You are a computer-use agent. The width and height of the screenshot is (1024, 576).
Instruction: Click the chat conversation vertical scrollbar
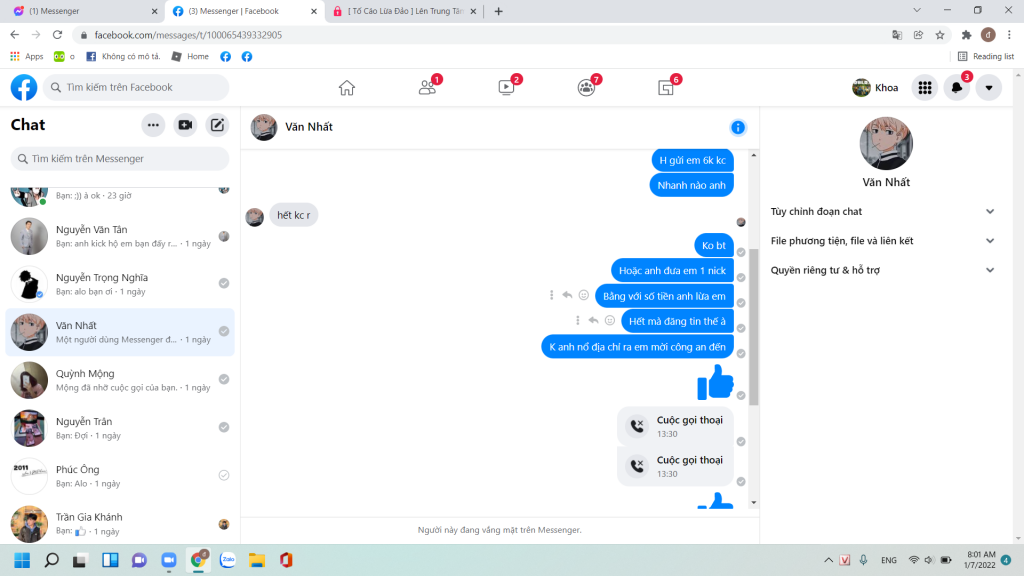(754, 330)
